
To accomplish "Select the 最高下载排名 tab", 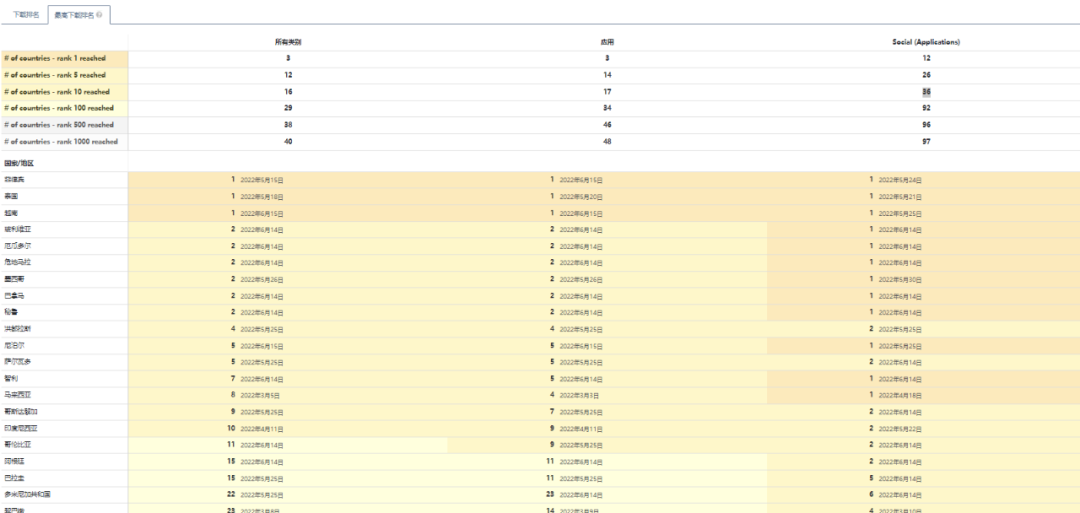I will [x=73, y=15].
